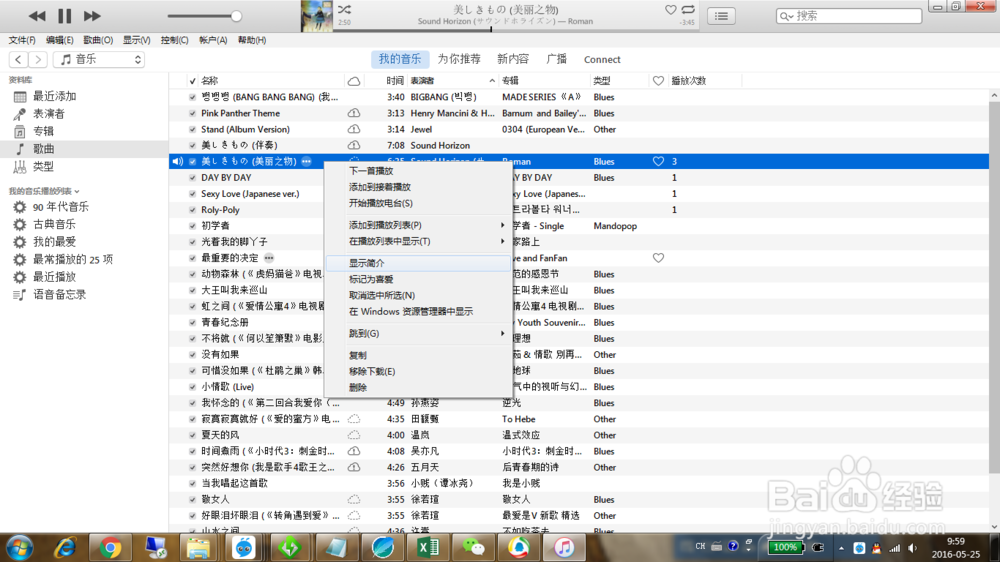Expand the 跳到(G) submenu
Screen dimensions: 1000x562
(x=418, y=333)
